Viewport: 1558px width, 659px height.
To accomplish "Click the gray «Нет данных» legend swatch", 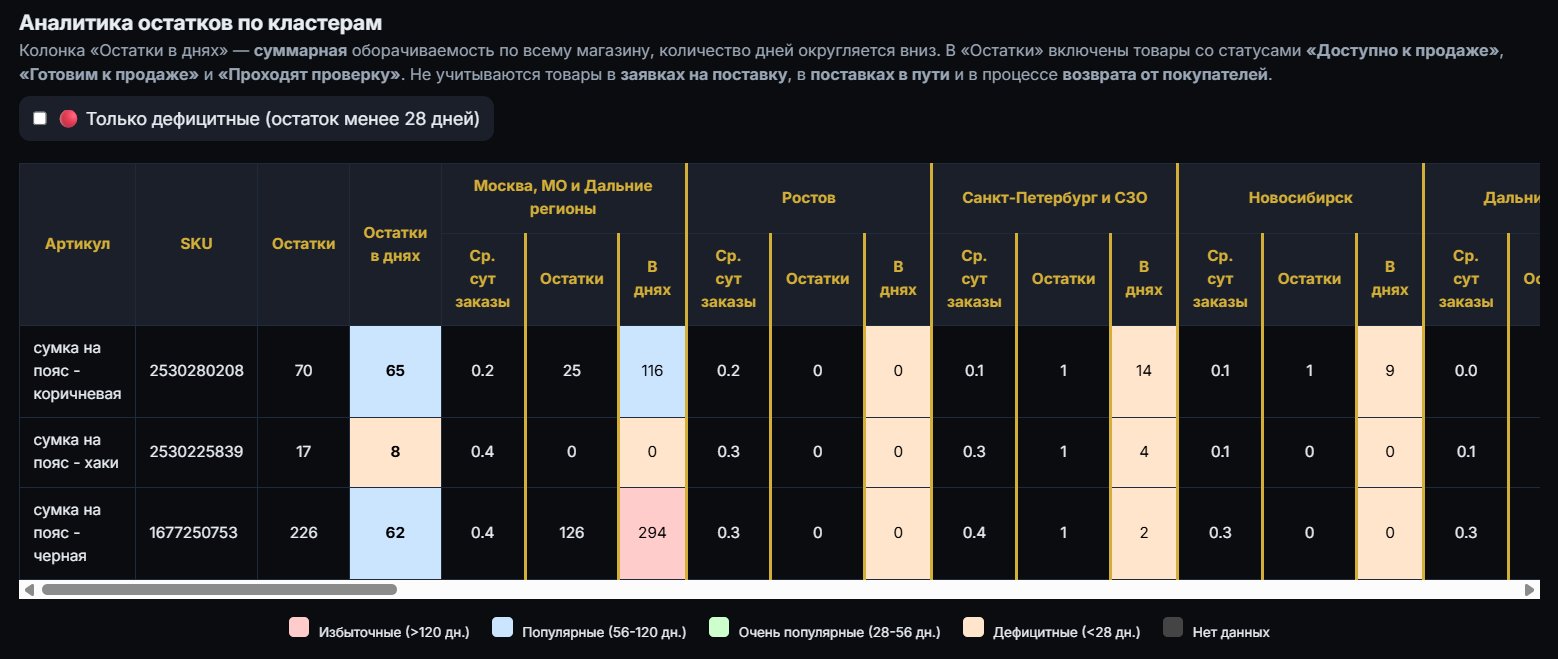I will (1174, 629).
